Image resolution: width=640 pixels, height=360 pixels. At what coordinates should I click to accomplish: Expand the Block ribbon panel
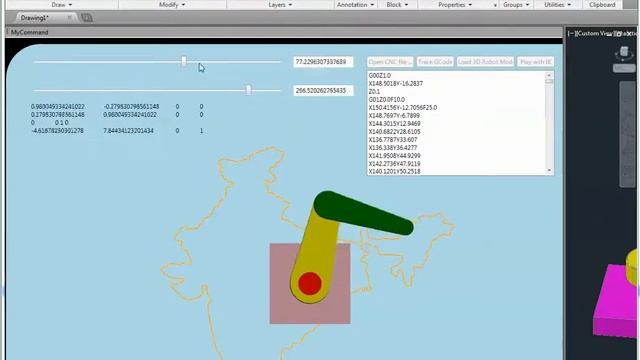[397, 4]
